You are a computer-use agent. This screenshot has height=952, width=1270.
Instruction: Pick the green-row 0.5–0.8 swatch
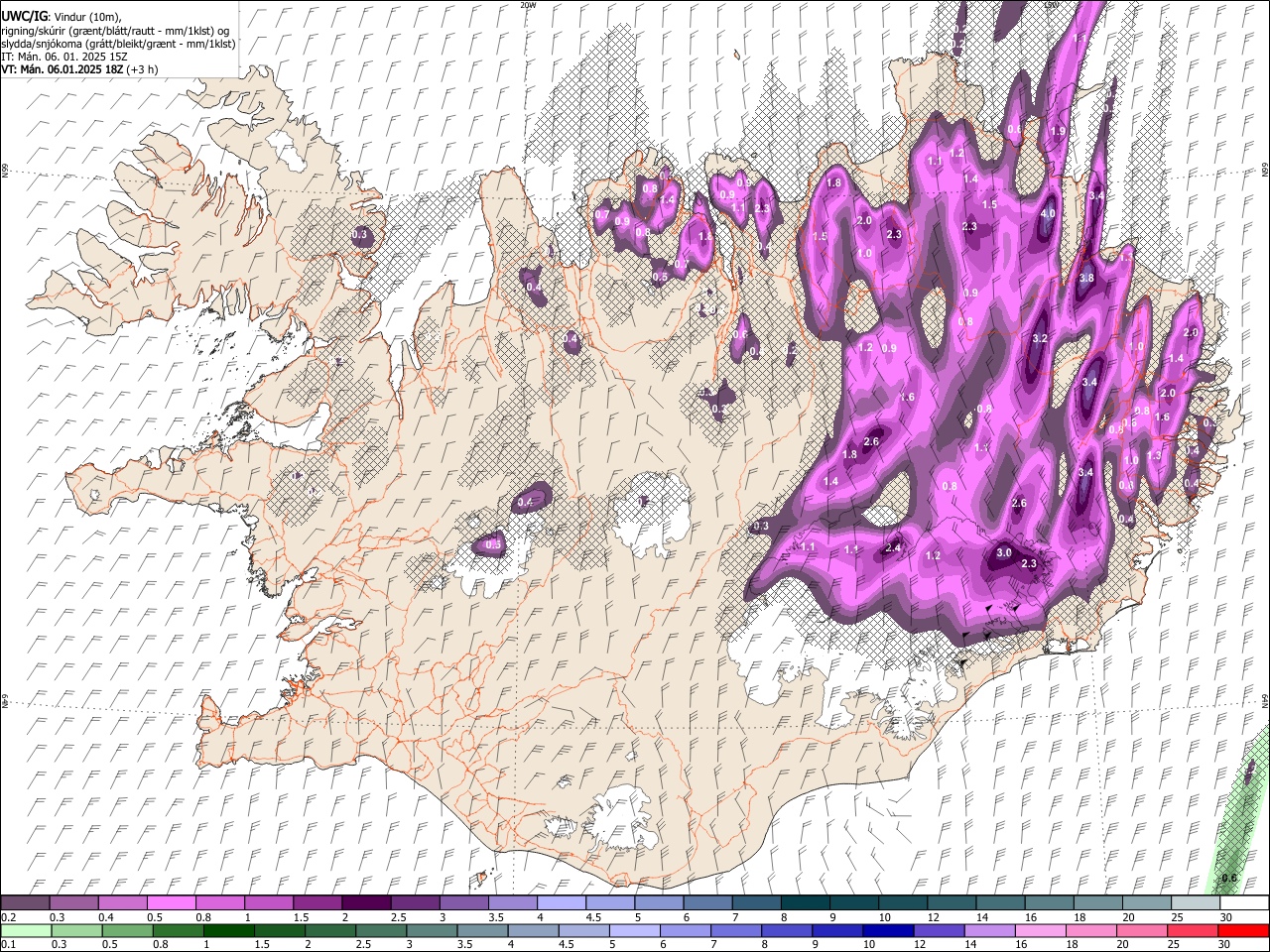[127, 931]
